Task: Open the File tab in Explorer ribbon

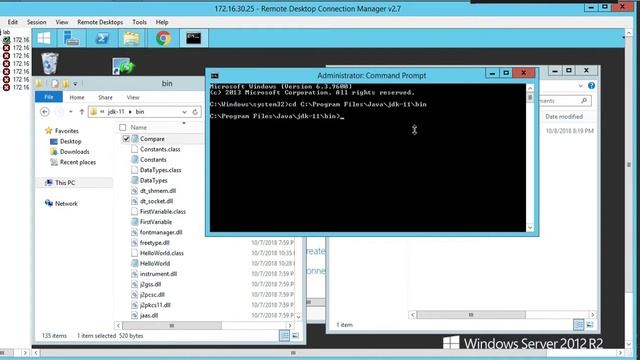Action: [49, 97]
